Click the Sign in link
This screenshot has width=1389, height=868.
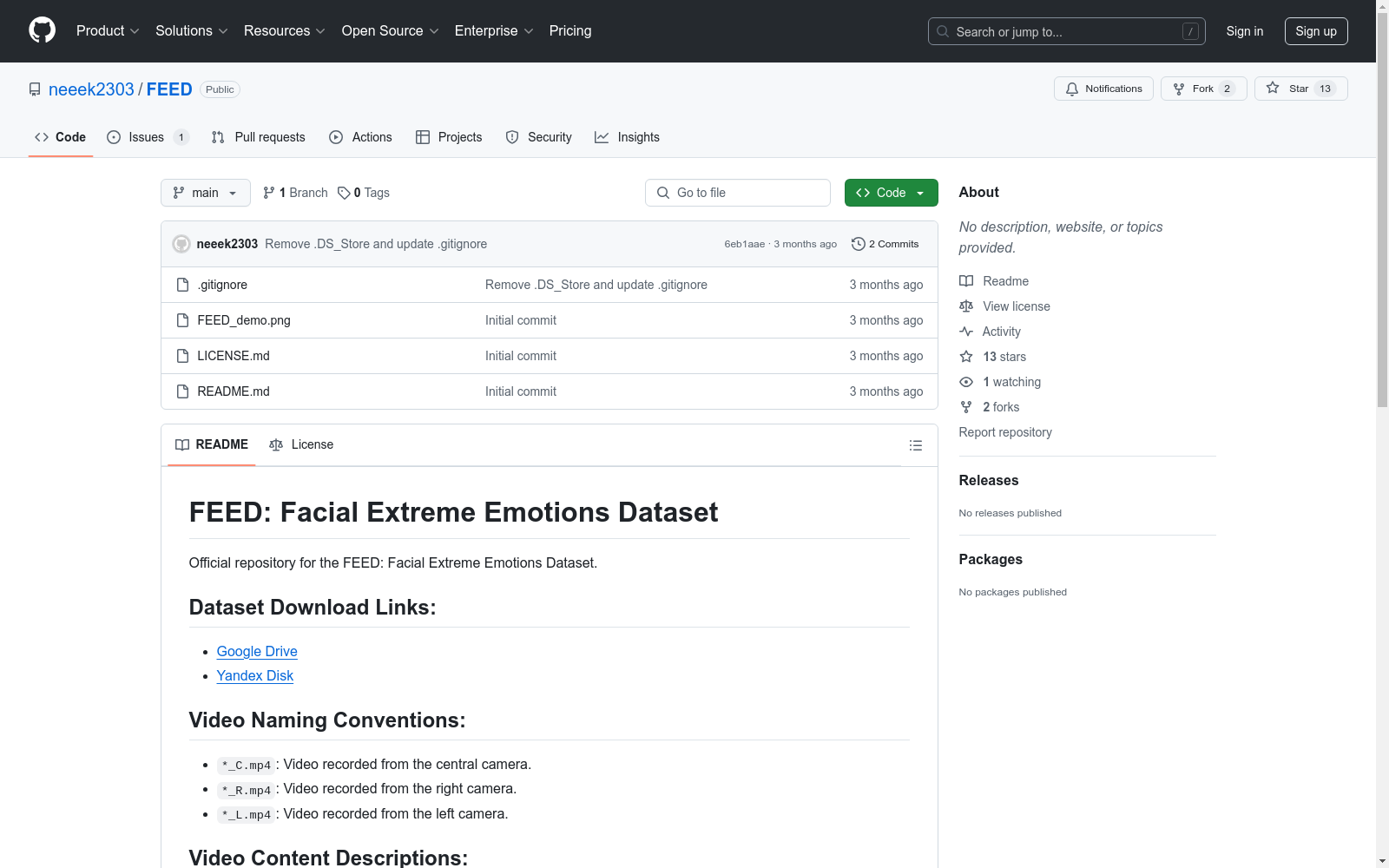click(x=1245, y=31)
